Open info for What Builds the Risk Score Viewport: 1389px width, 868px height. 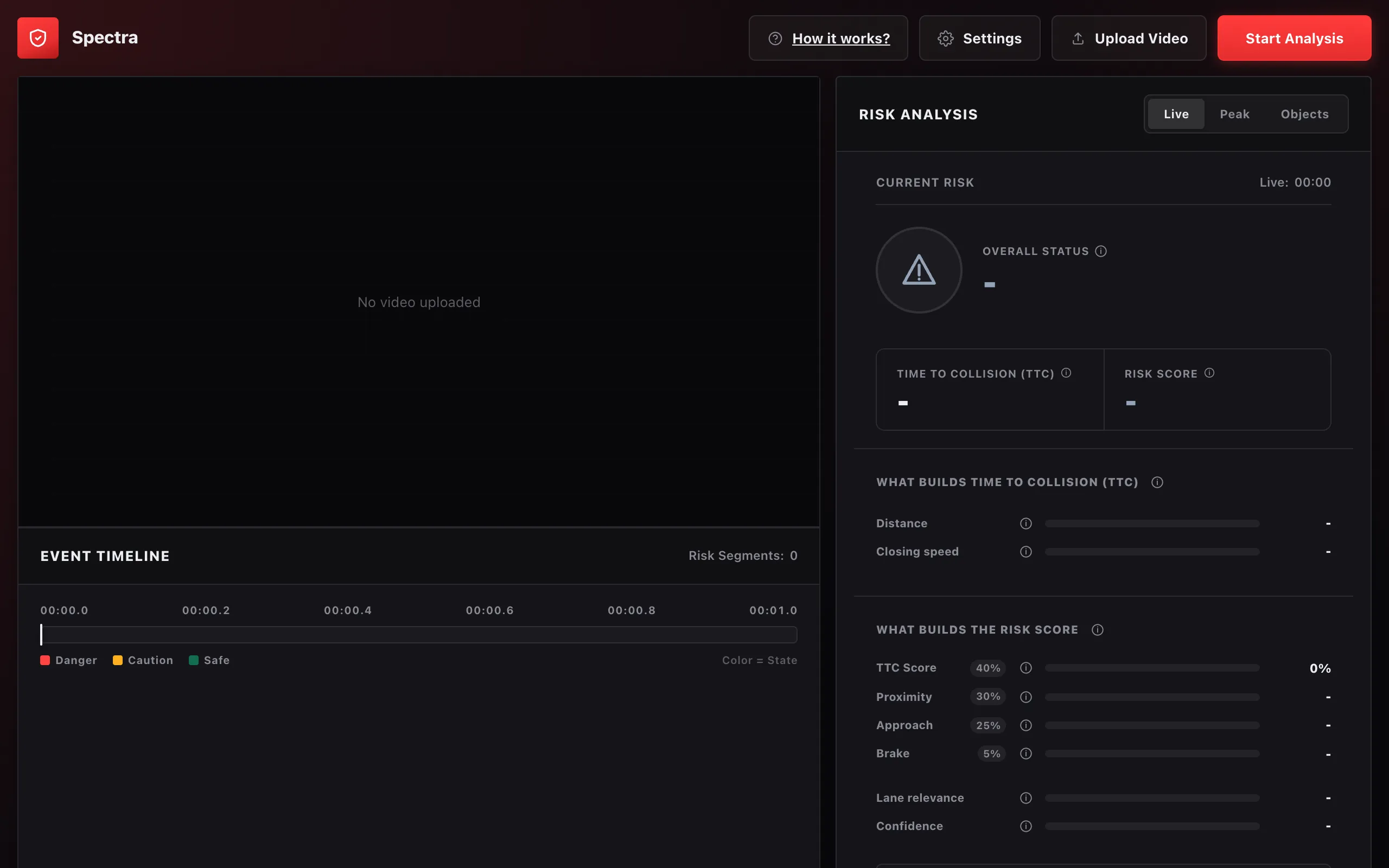click(1098, 630)
